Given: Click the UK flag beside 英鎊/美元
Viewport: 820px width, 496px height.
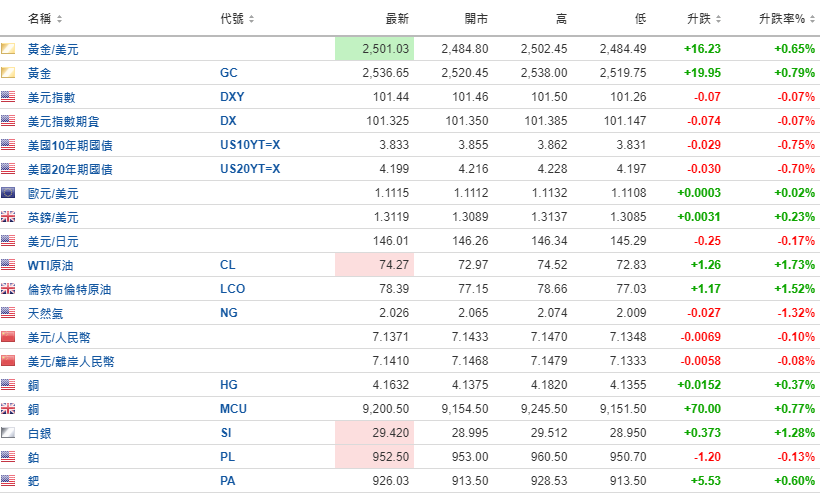Looking at the screenshot, I should pos(8,217).
